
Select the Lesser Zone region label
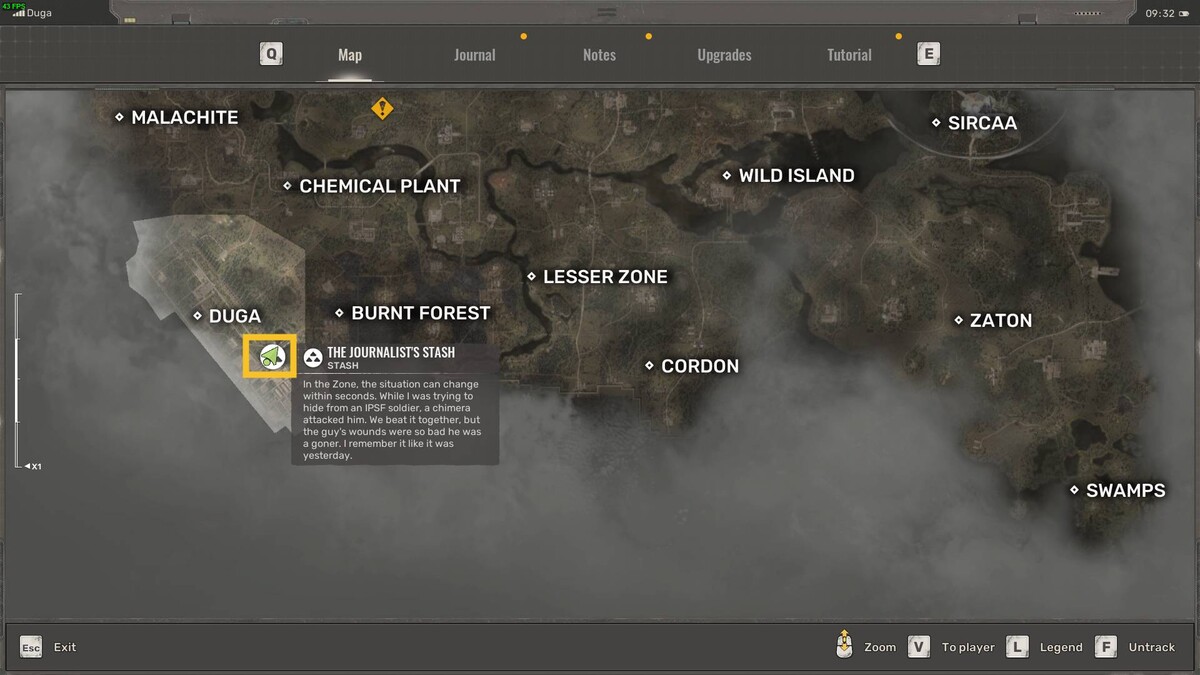click(x=605, y=277)
